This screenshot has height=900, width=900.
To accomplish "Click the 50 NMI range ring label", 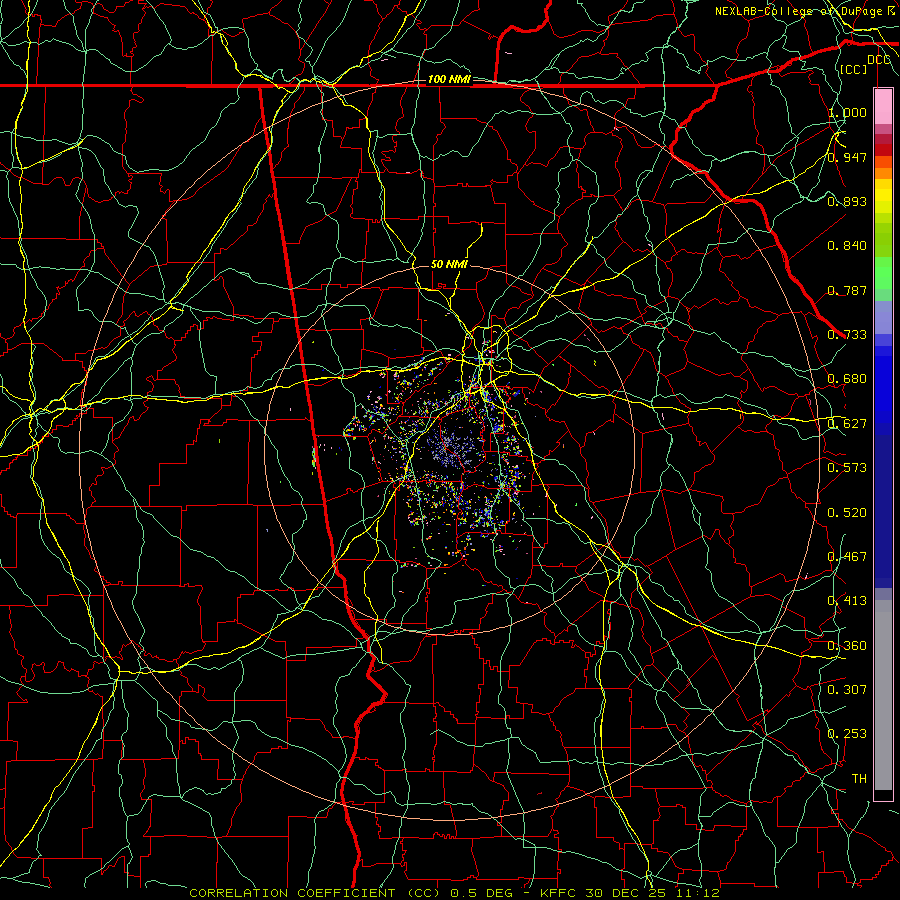I will point(449,264).
